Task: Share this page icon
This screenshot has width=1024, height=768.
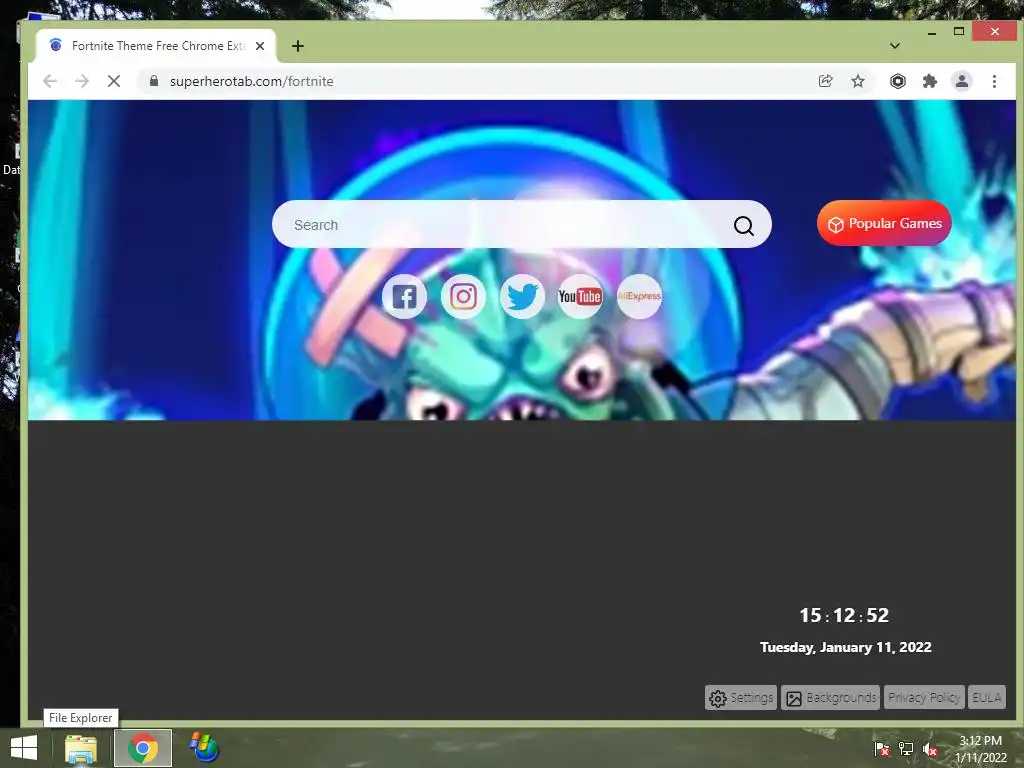Action: coord(825,81)
